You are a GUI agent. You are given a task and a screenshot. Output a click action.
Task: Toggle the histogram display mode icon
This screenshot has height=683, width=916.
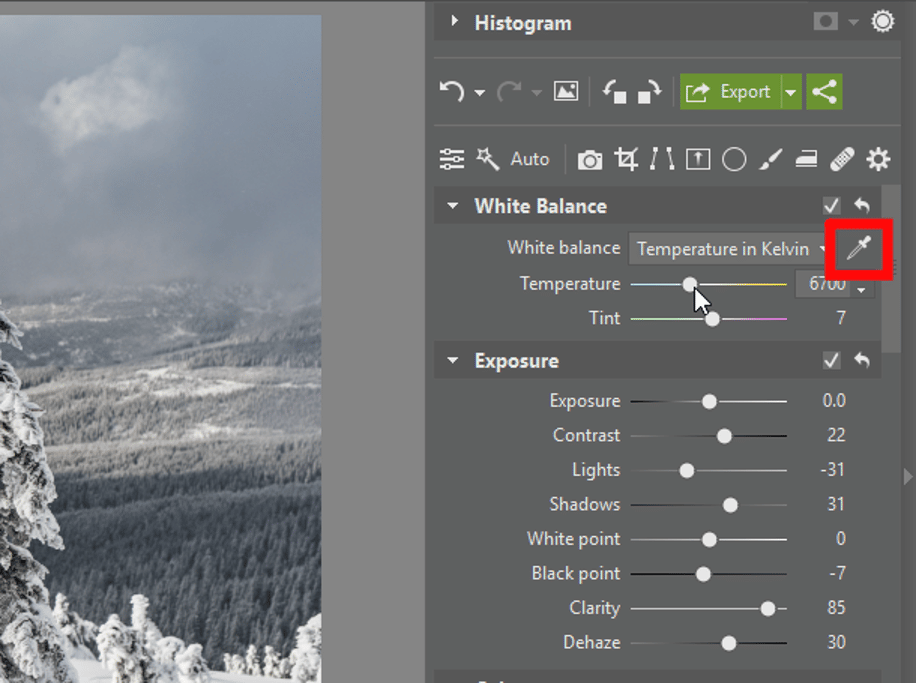click(x=825, y=22)
